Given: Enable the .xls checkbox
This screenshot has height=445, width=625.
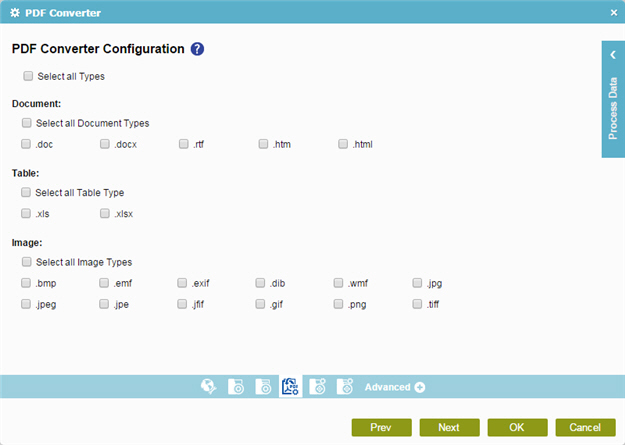Looking at the screenshot, I should [x=26, y=213].
